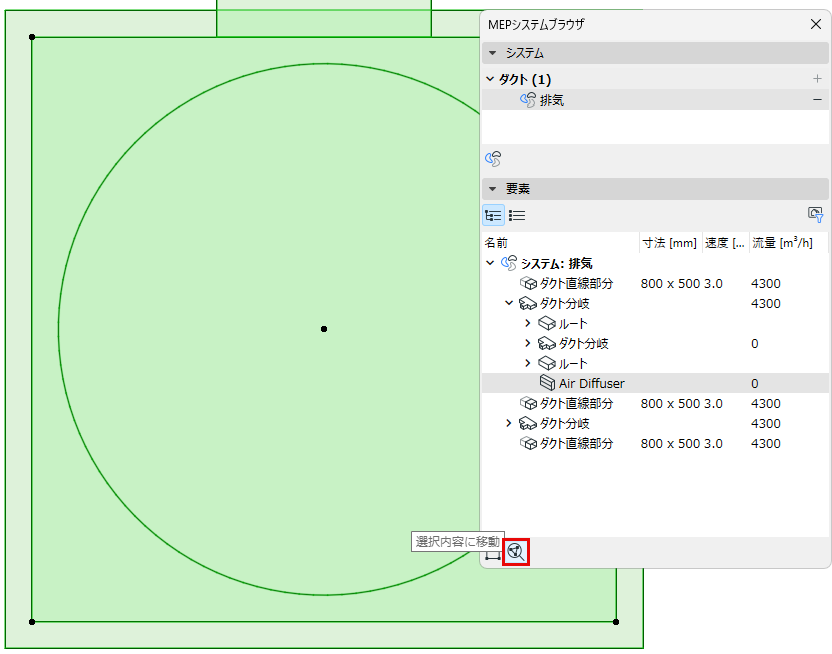Expand the collapsed ダクト分岐 node chevron
The image size is (832, 654).
click(508, 423)
